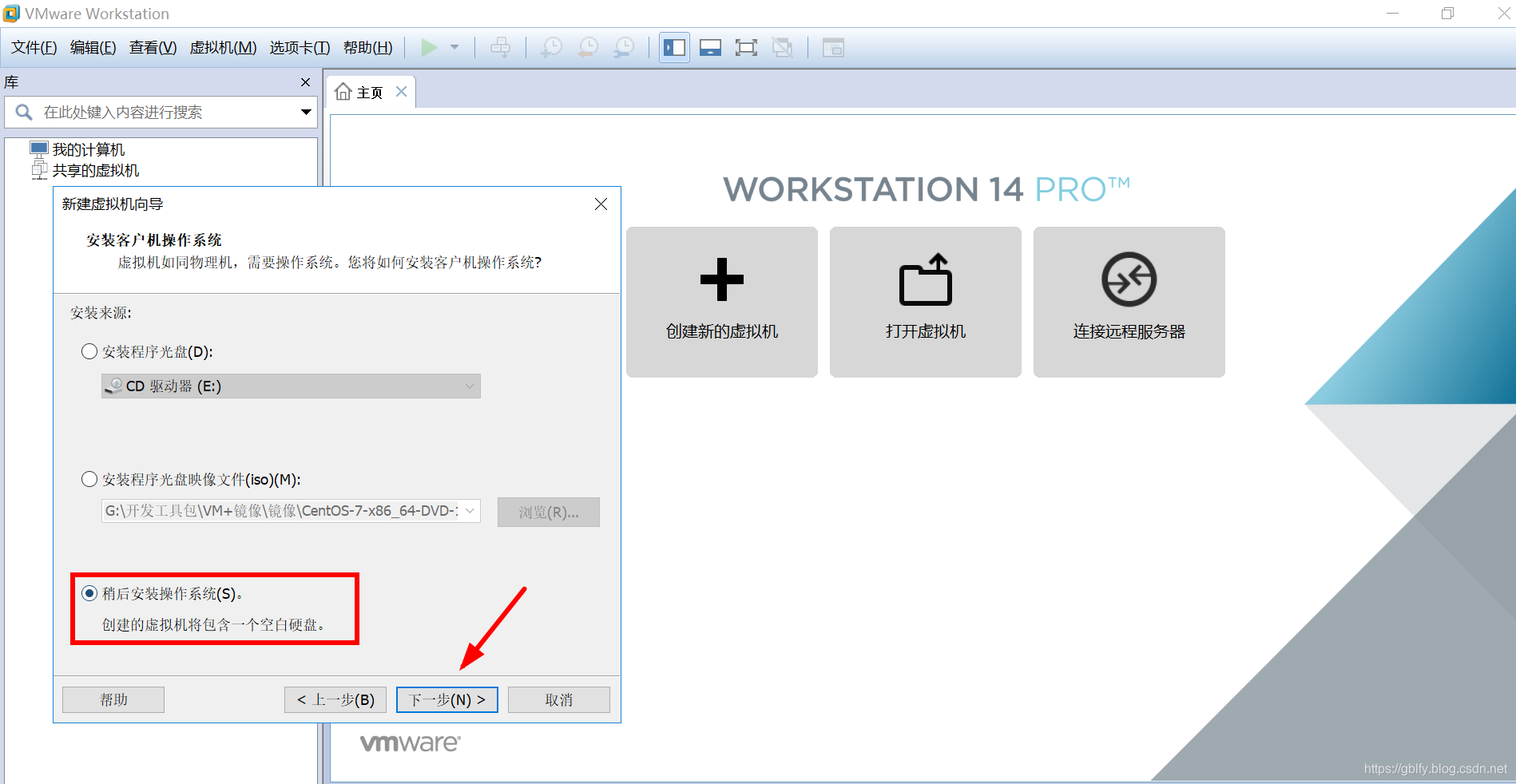Click the library search magnifier icon

point(24,113)
